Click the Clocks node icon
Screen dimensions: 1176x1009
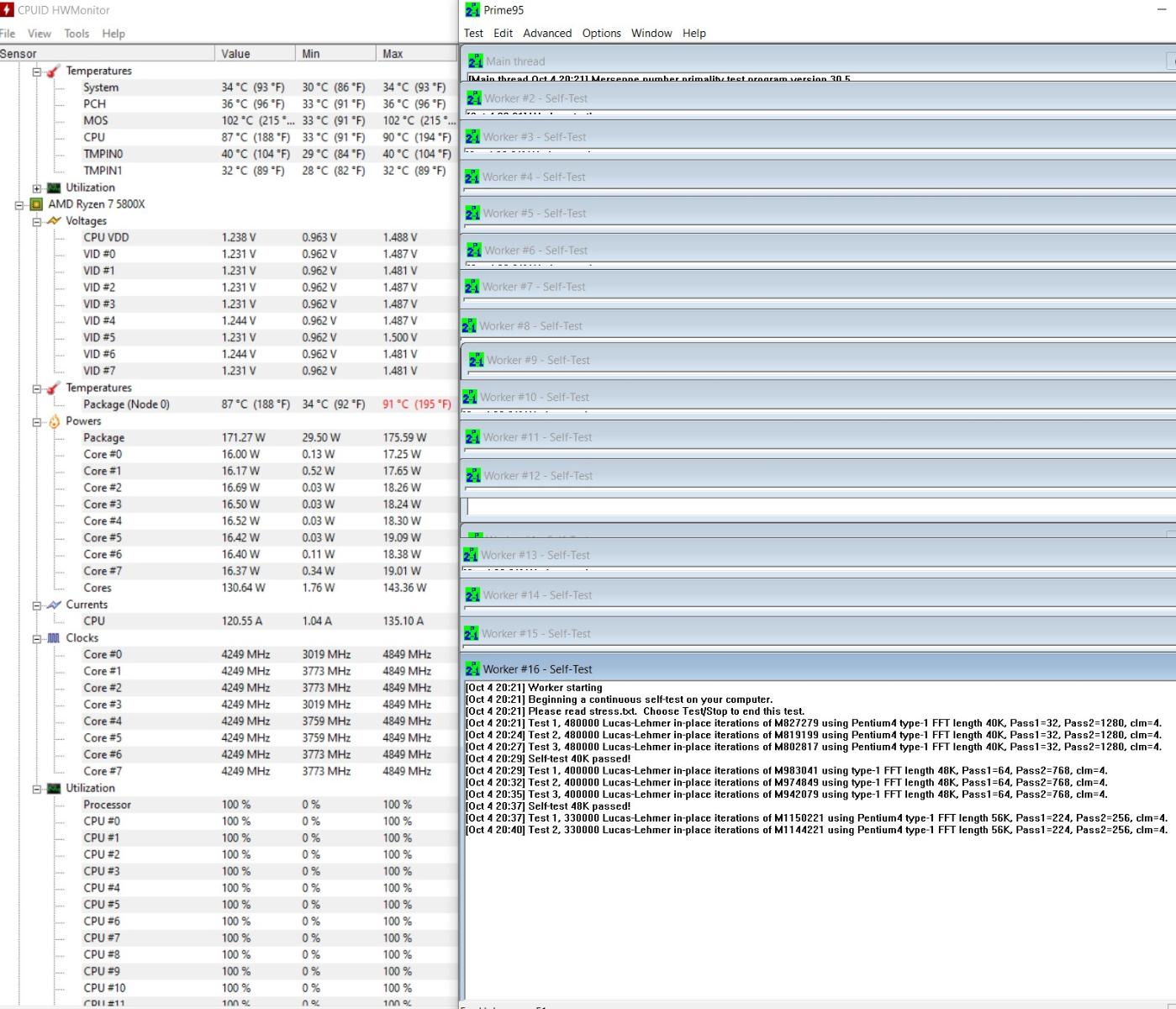pos(54,638)
